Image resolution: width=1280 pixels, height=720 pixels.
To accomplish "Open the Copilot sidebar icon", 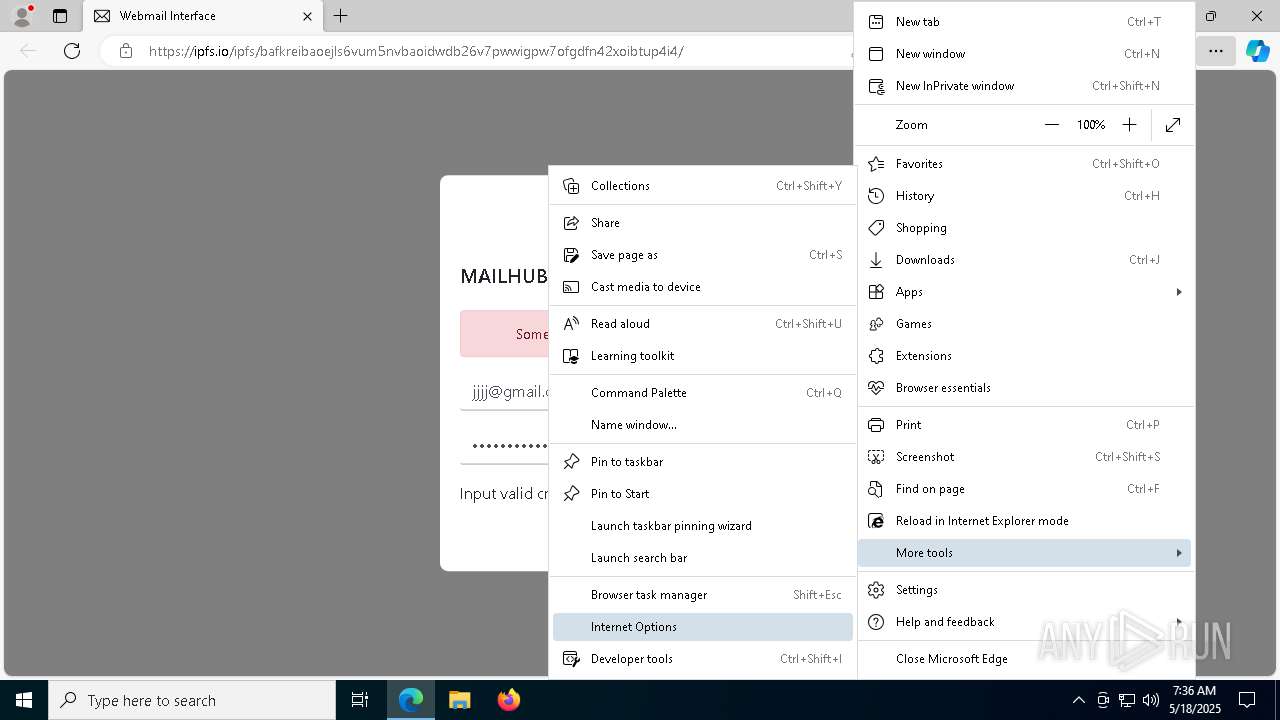I will 1257,51.
